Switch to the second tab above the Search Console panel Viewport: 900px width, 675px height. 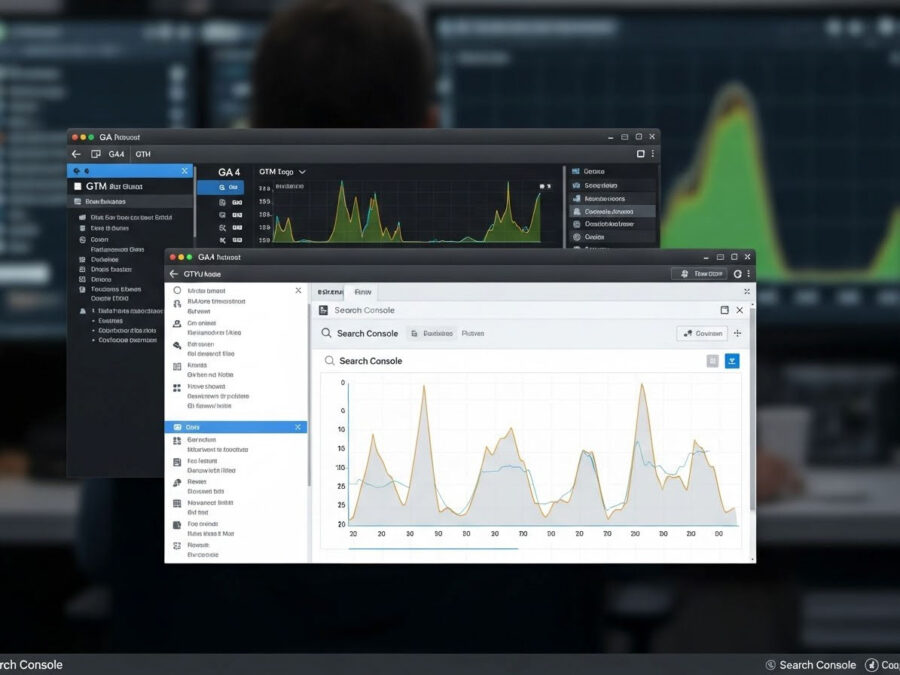click(363, 292)
